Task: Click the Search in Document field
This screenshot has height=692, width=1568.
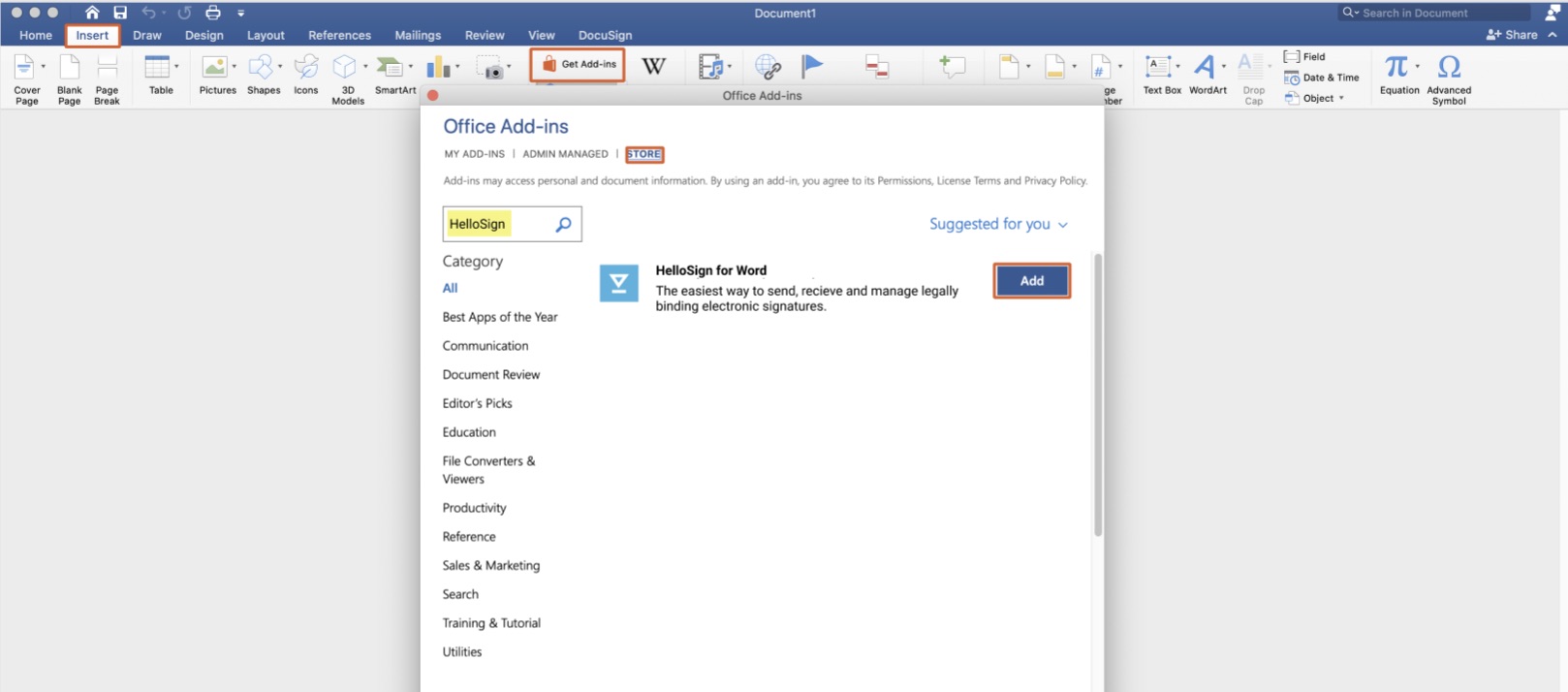Action: (x=1433, y=13)
